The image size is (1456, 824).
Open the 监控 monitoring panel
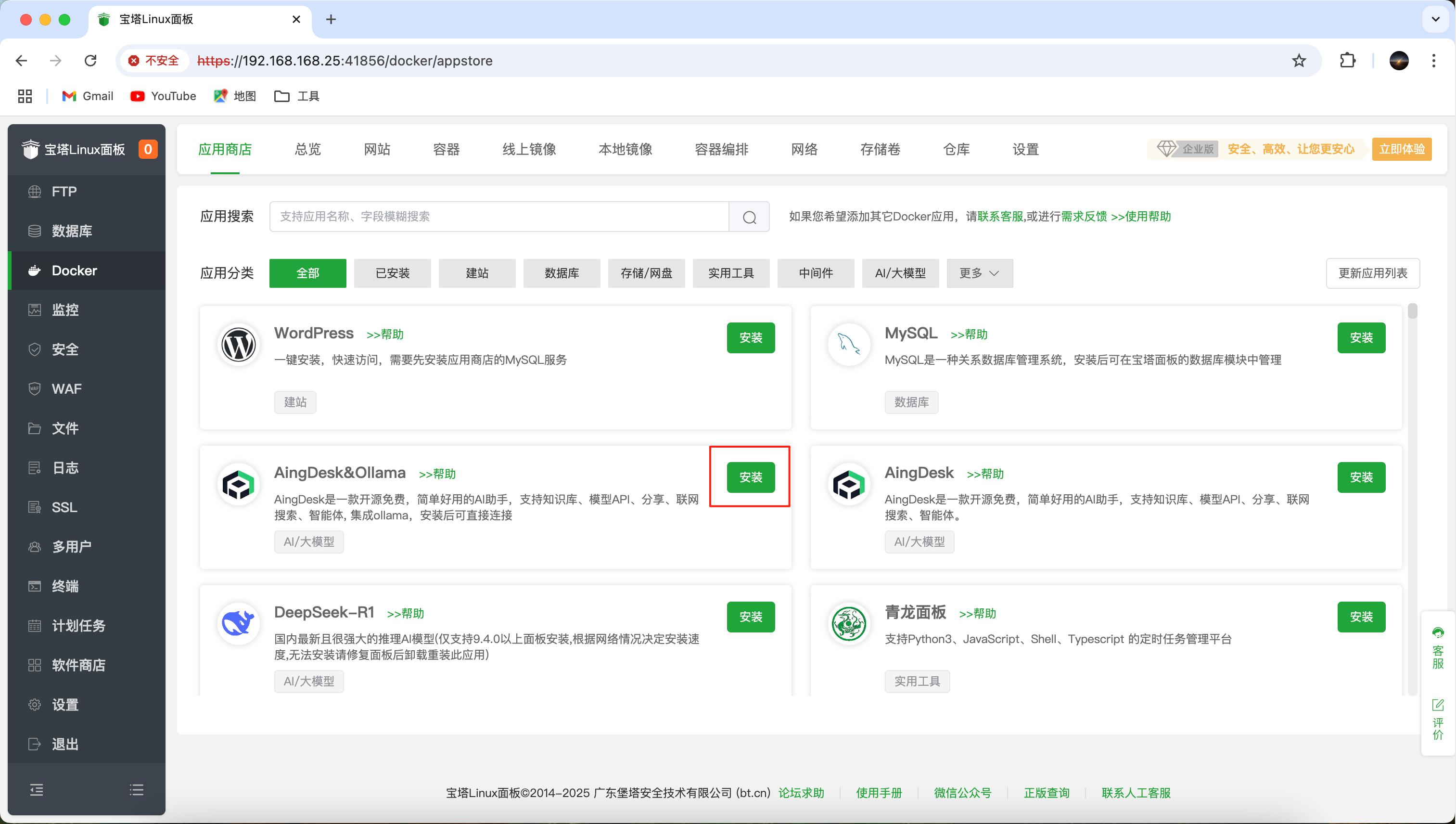[65, 309]
